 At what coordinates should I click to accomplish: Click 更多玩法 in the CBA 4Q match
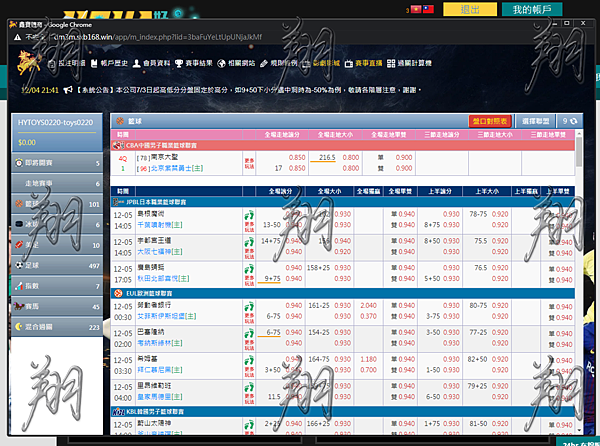tap(249, 163)
